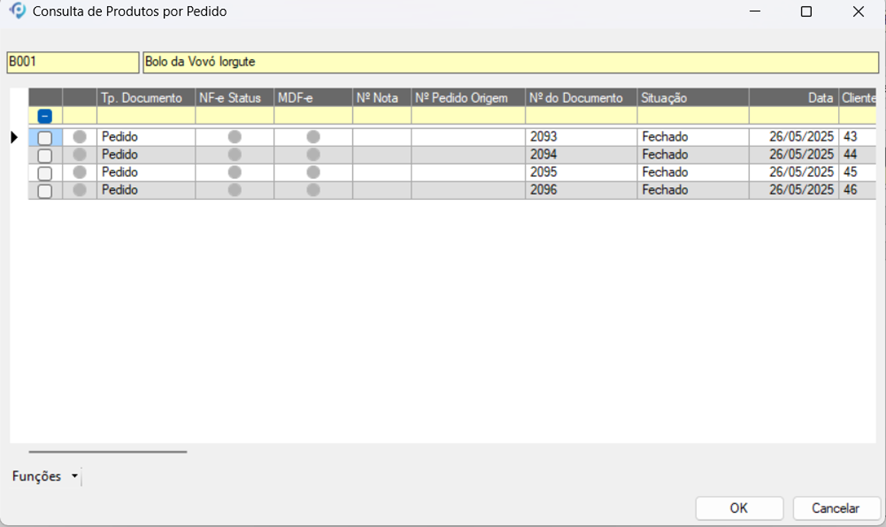Click gray status dot in first row
Image resolution: width=886 pixels, height=527 pixels.
point(80,137)
